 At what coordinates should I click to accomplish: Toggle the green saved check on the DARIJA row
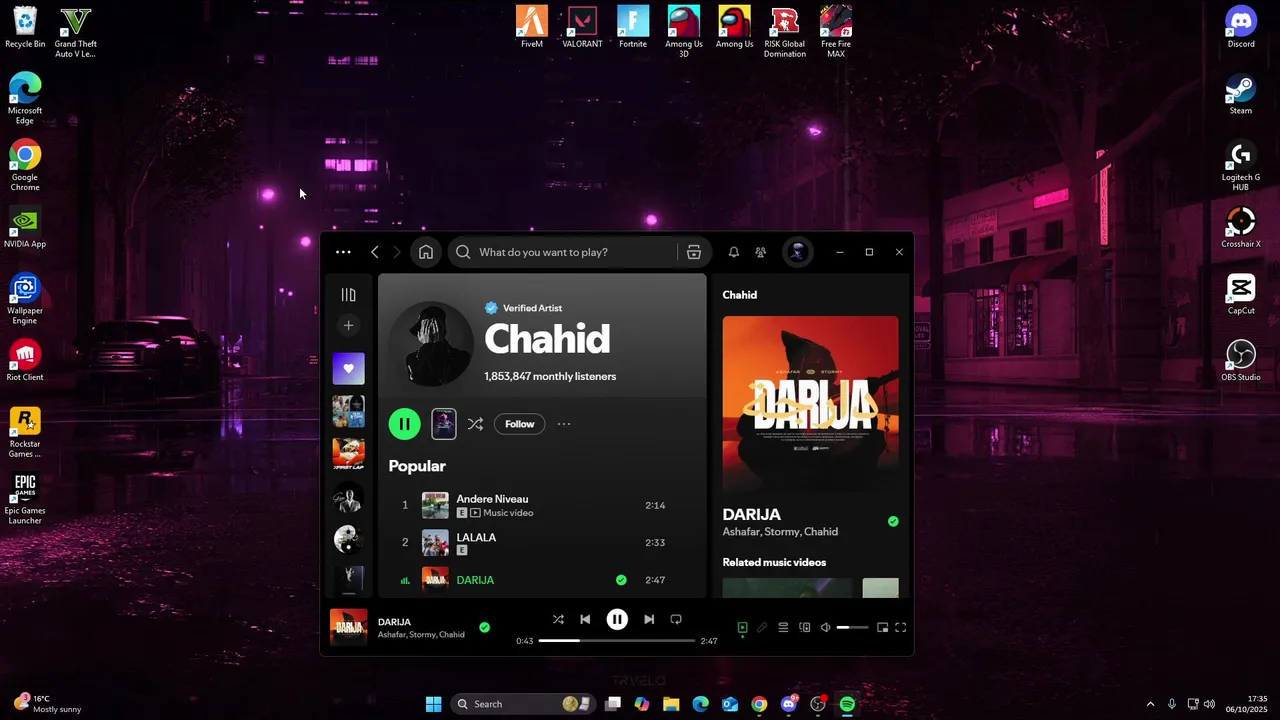tap(621, 580)
